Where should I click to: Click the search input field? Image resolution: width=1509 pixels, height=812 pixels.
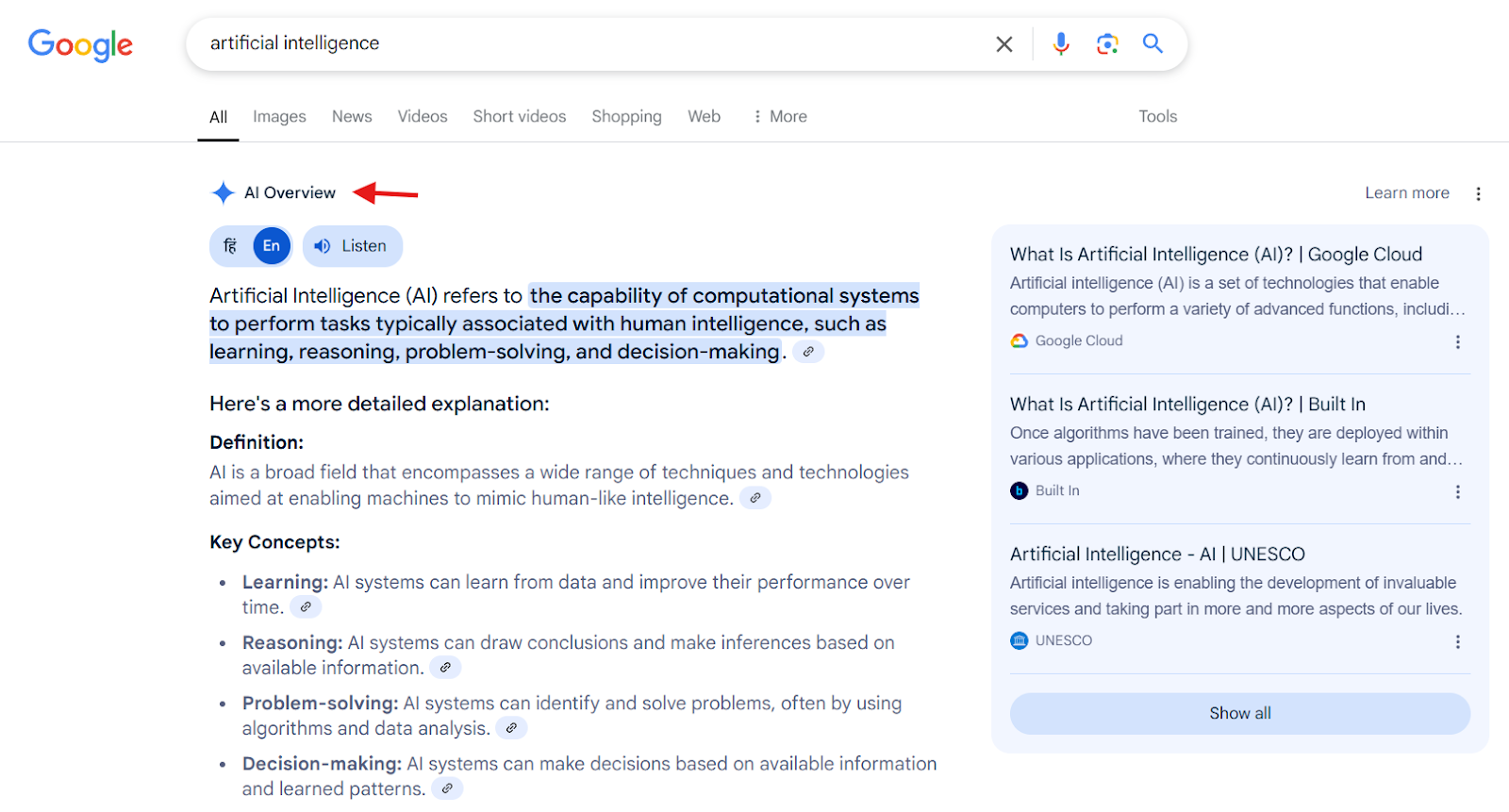click(594, 43)
